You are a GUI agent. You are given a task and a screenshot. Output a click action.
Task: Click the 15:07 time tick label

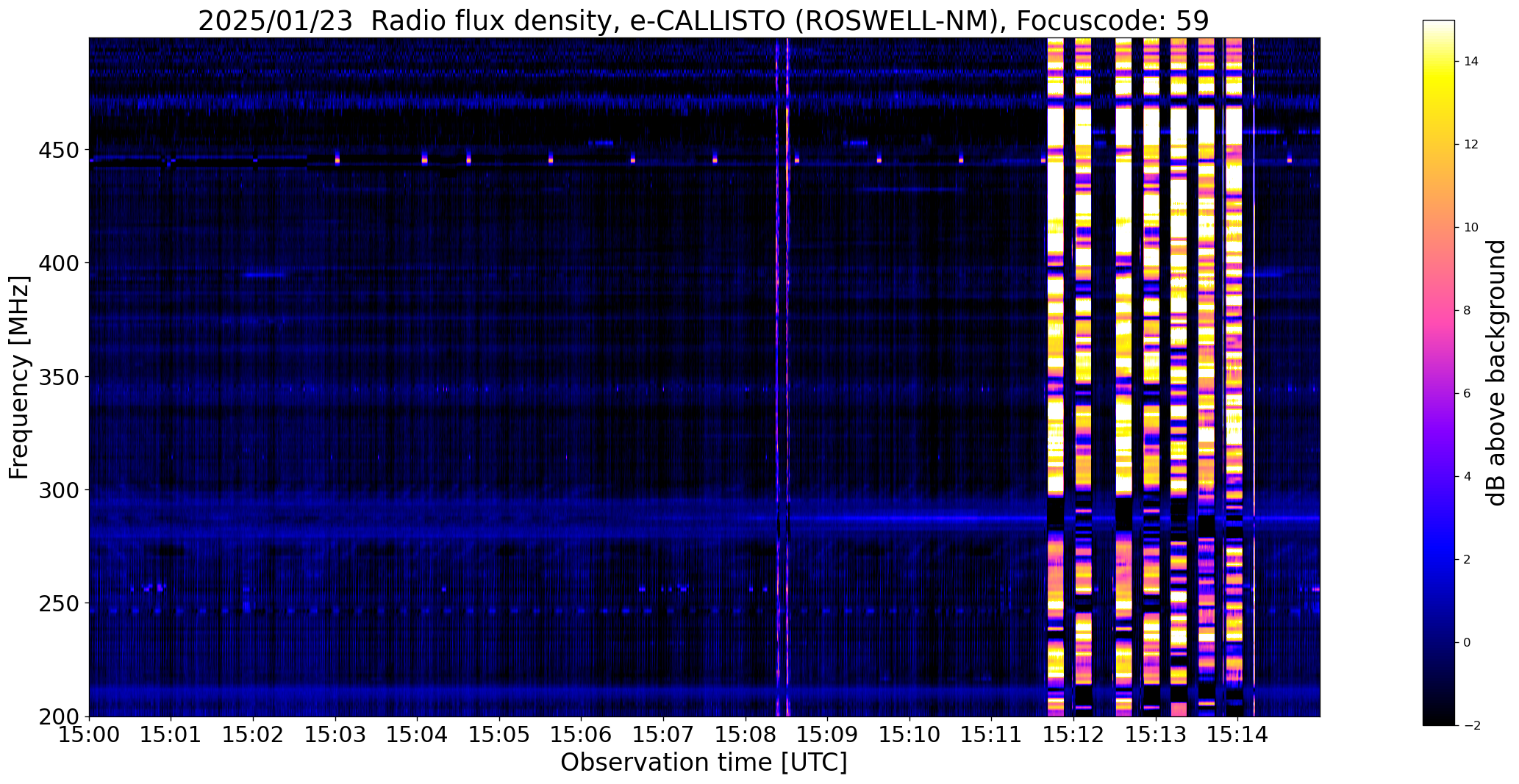[664, 733]
